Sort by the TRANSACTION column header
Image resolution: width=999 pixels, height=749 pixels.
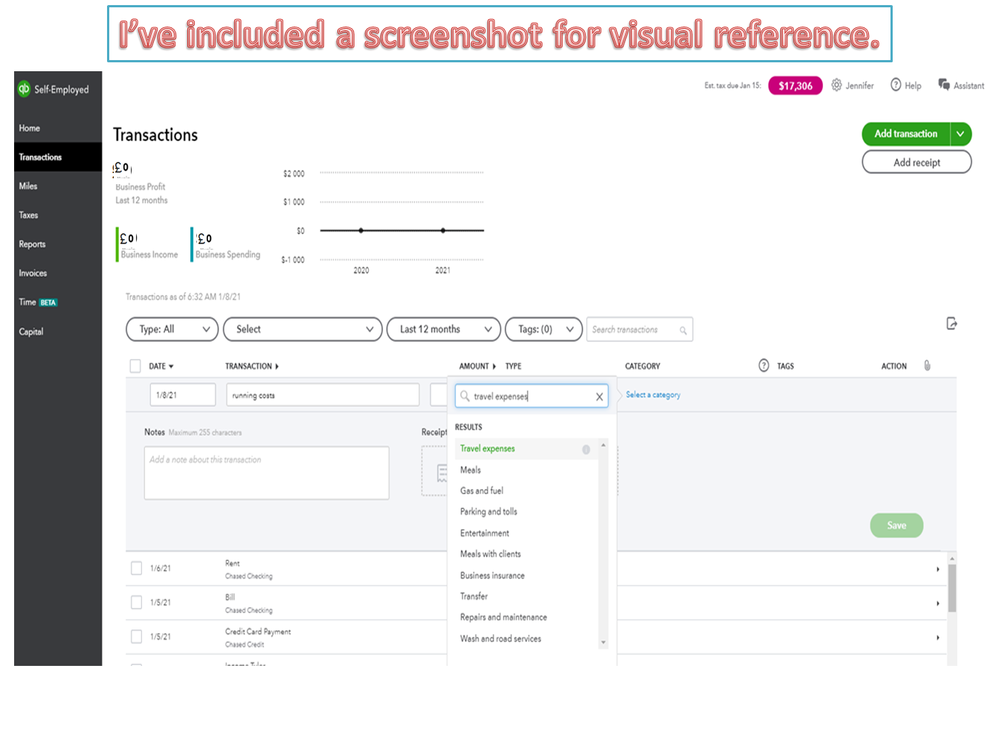pyautogui.click(x=252, y=366)
